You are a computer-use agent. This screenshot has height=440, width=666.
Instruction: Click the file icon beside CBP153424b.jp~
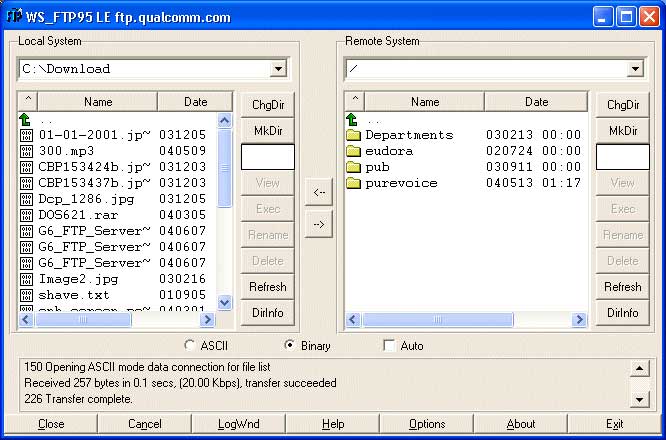26,167
